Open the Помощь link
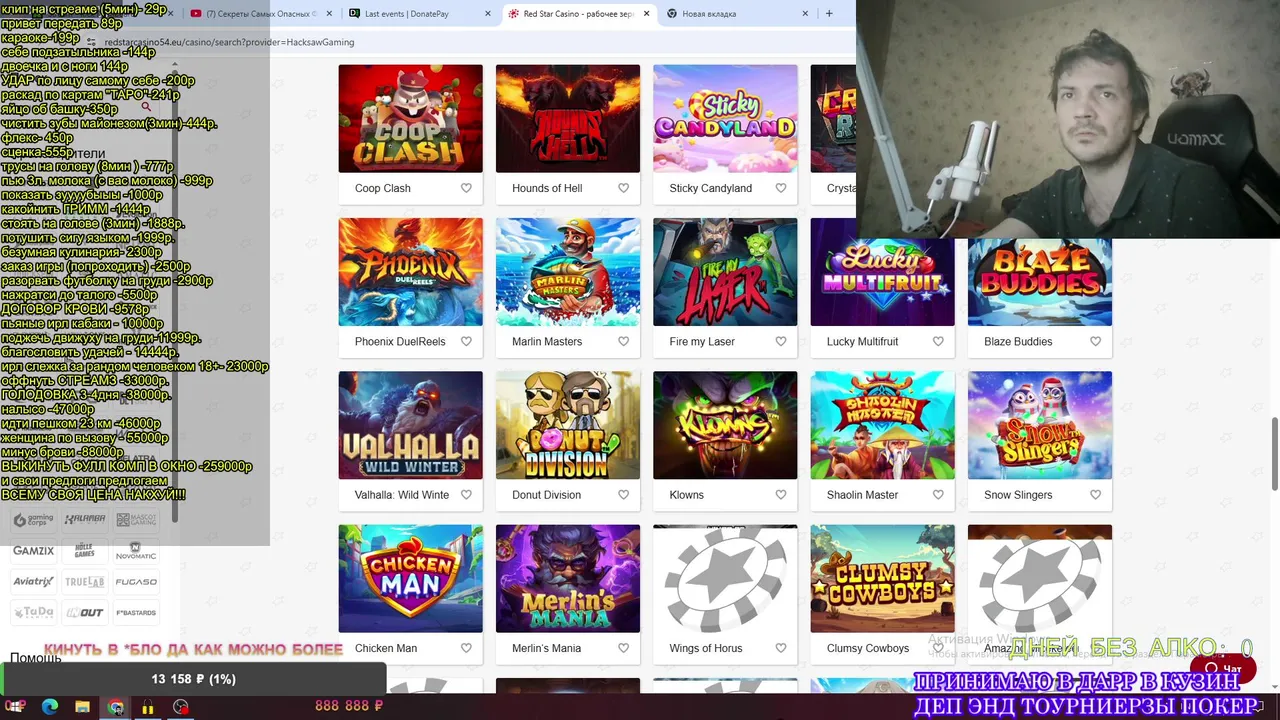 (x=36, y=658)
